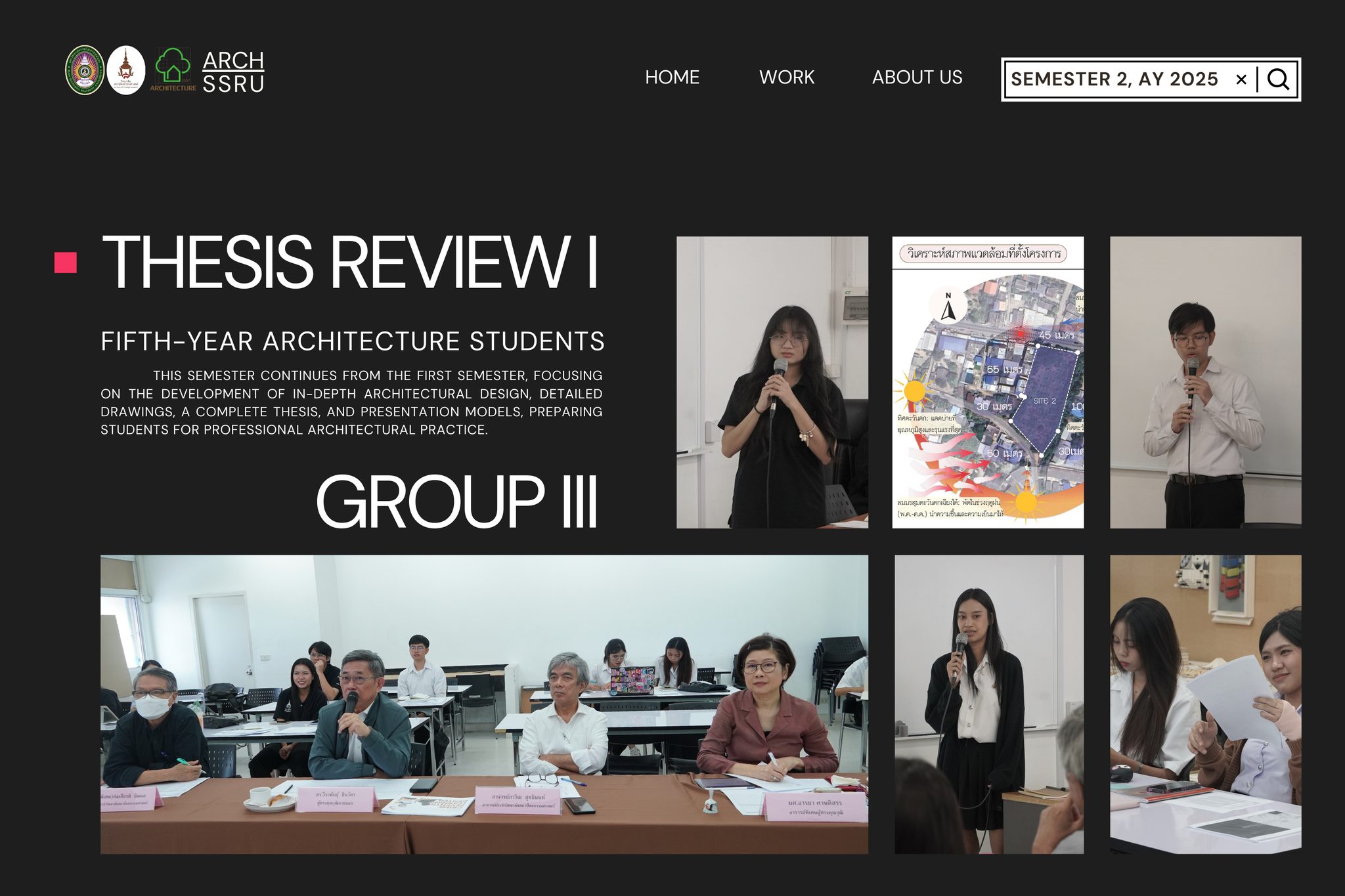Open photo of man in white shirt speaking
This screenshot has height=896, width=1345.
[x=1205, y=382]
